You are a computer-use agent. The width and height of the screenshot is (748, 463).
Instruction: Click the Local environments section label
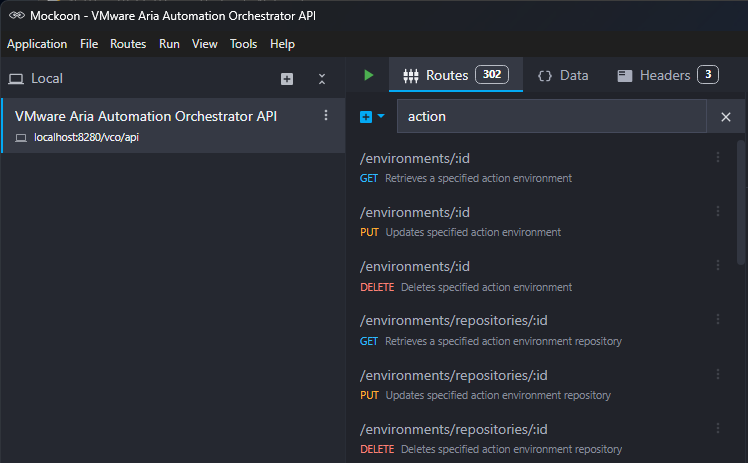47,79
